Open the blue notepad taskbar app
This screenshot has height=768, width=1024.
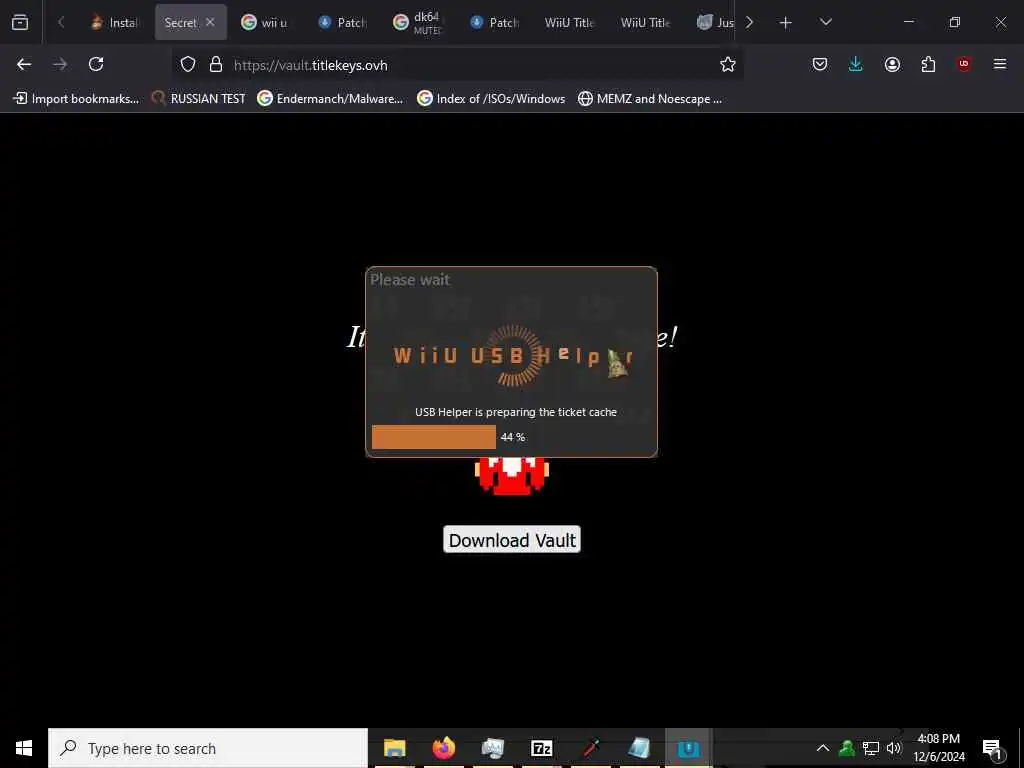639,748
